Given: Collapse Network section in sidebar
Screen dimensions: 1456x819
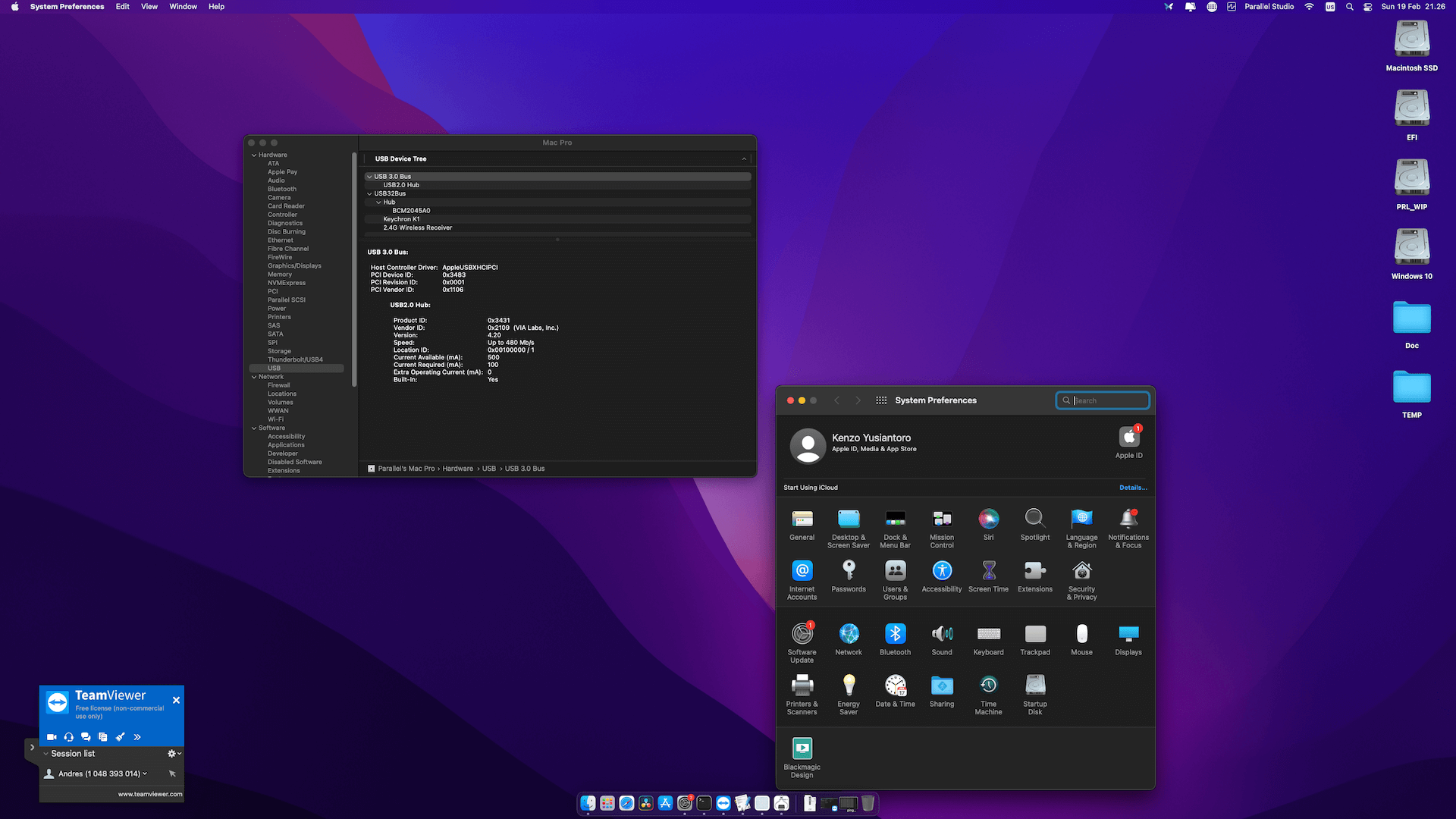Looking at the screenshot, I should [254, 377].
